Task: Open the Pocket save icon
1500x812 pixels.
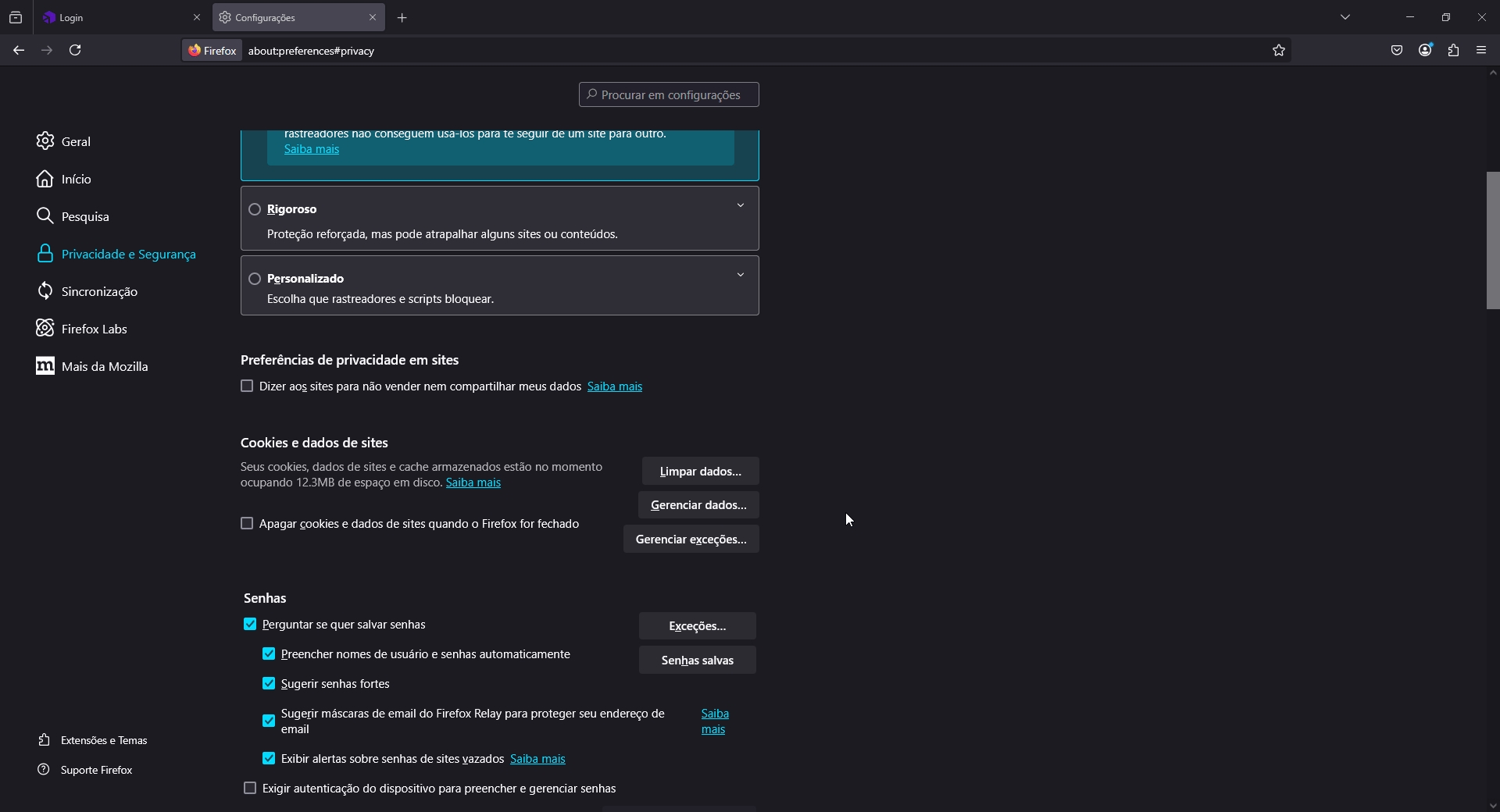Action: (x=1397, y=51)
